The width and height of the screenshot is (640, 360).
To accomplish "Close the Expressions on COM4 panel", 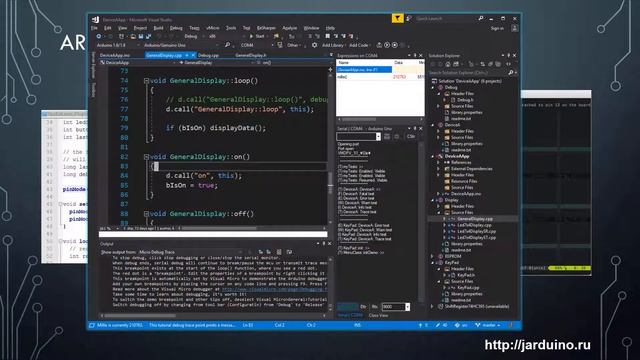I will coord(421,55).
